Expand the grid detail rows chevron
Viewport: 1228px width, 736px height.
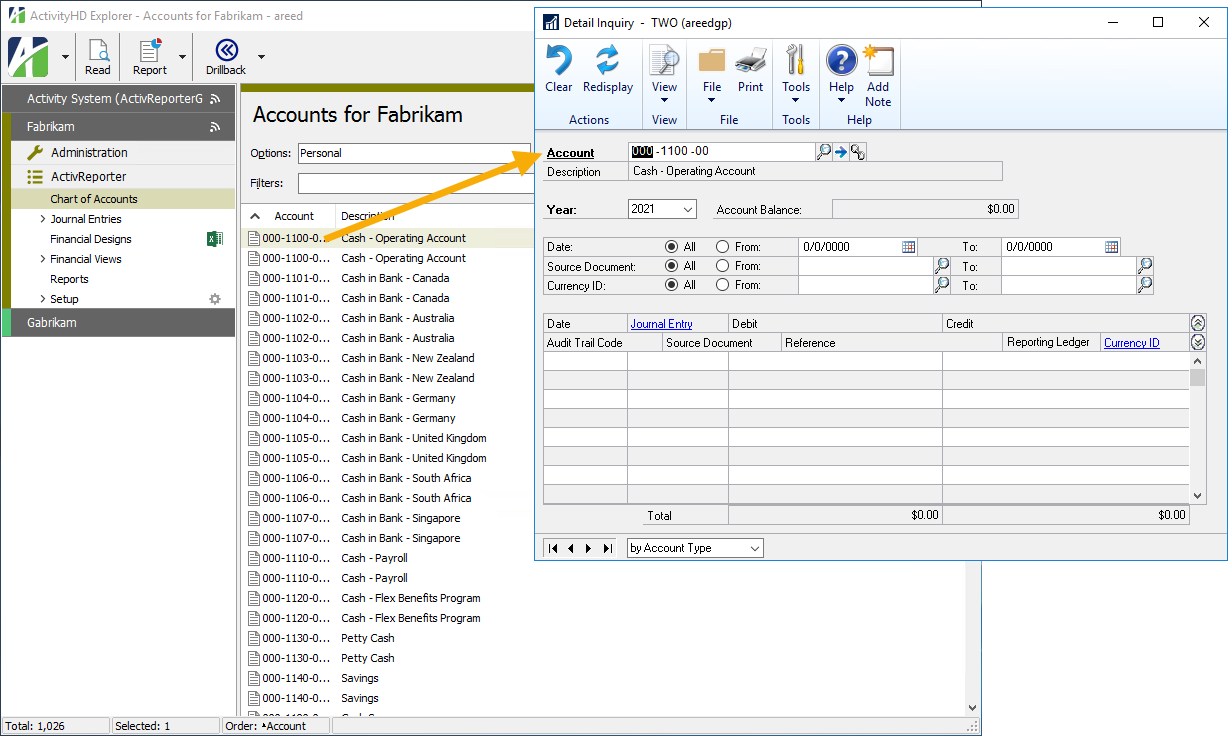pyautogui.click(x=1198, y=342)
